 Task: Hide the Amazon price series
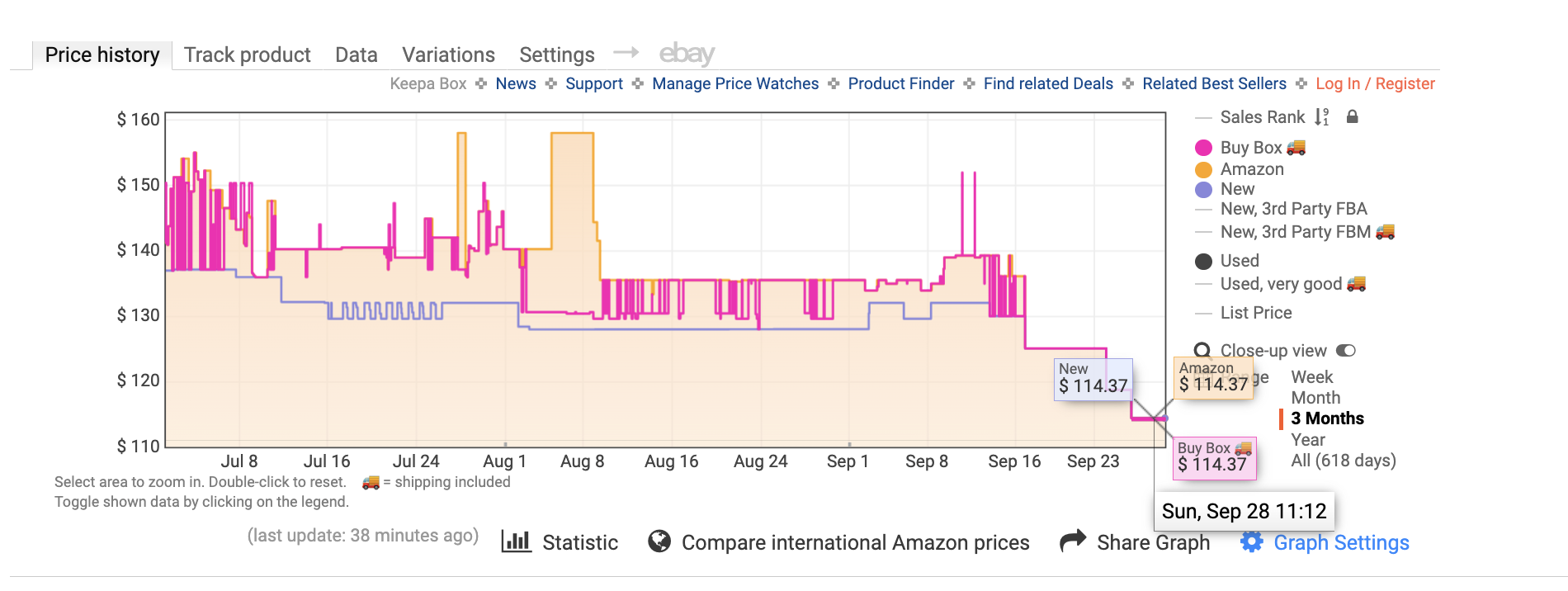(x=1204, y=169)
